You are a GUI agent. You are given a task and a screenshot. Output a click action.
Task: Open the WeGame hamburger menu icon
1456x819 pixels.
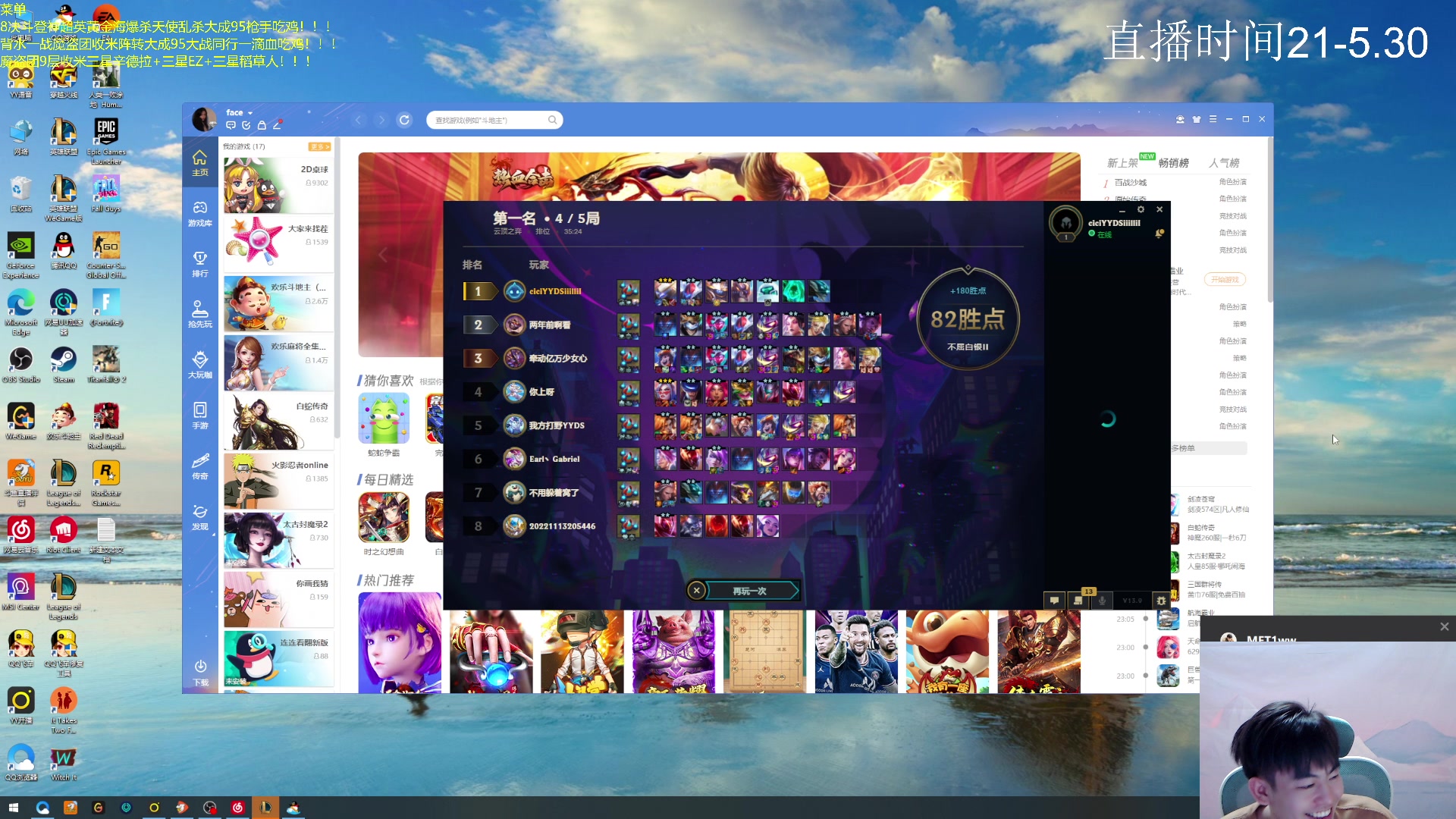pos(1213,119)
